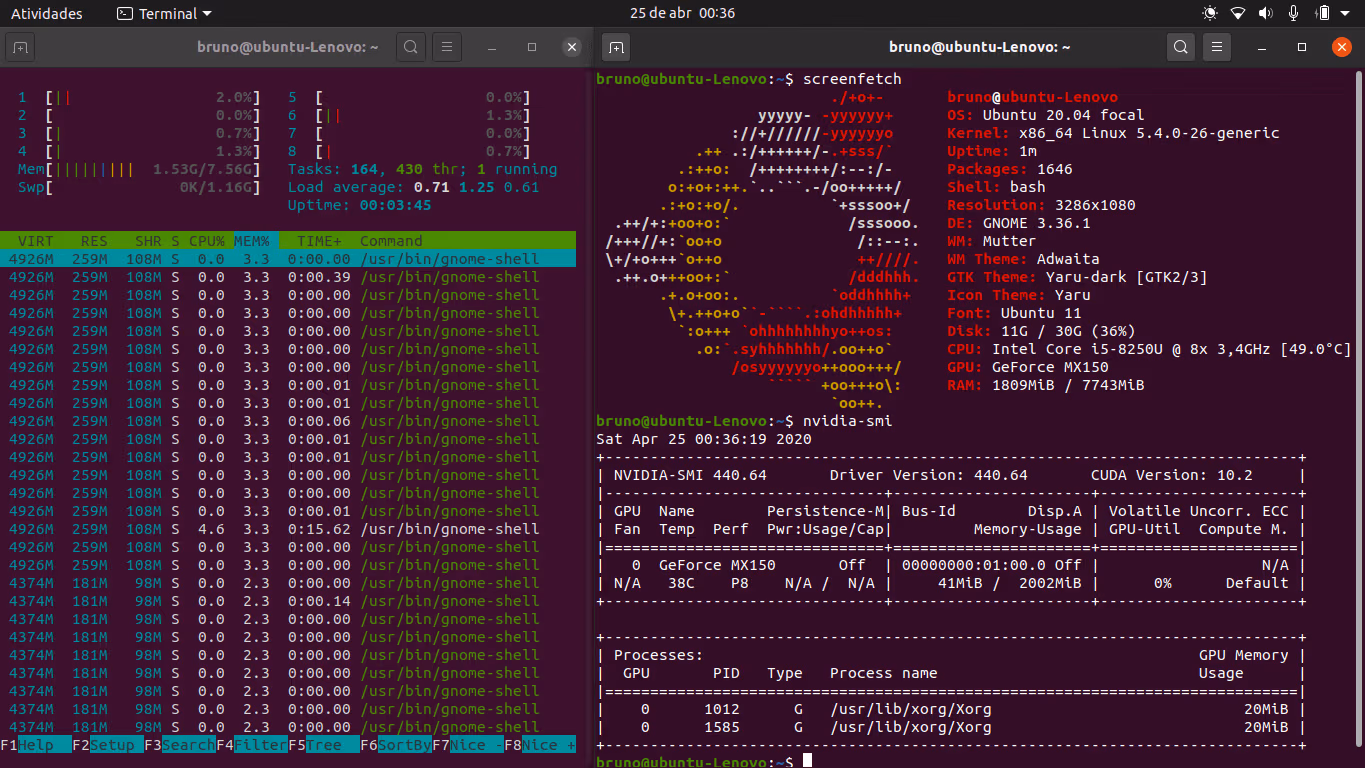Sort by CPU% column header in htop
The width and height of the screenshot is (1365, 768).
point(207,241)
